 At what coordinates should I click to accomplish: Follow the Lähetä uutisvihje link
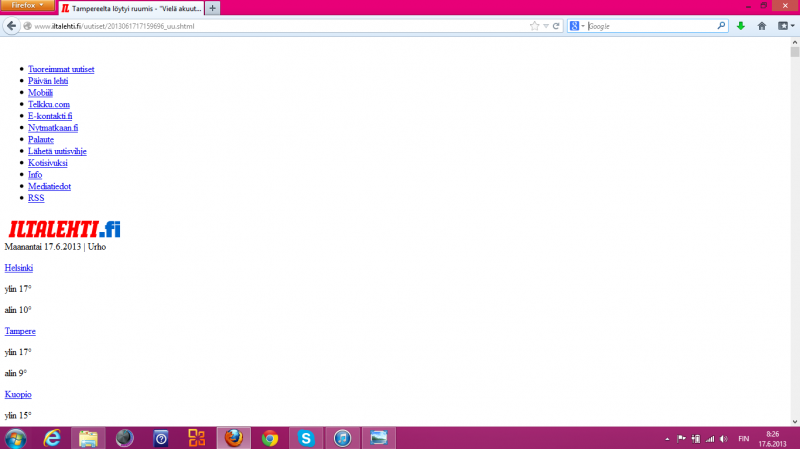pos(57,151)
